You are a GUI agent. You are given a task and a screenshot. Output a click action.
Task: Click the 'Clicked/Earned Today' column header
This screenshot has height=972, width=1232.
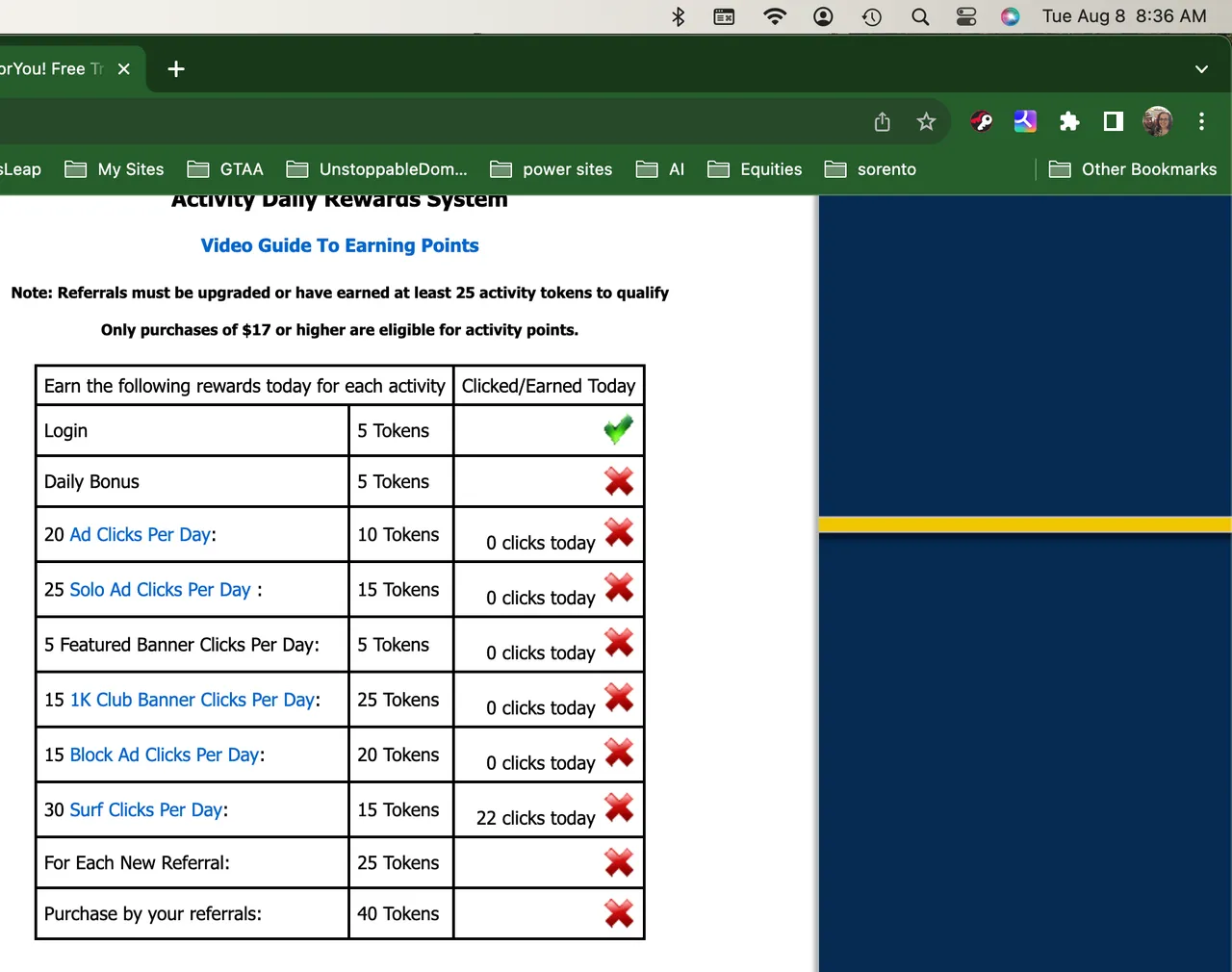click(x=549, y=386)
